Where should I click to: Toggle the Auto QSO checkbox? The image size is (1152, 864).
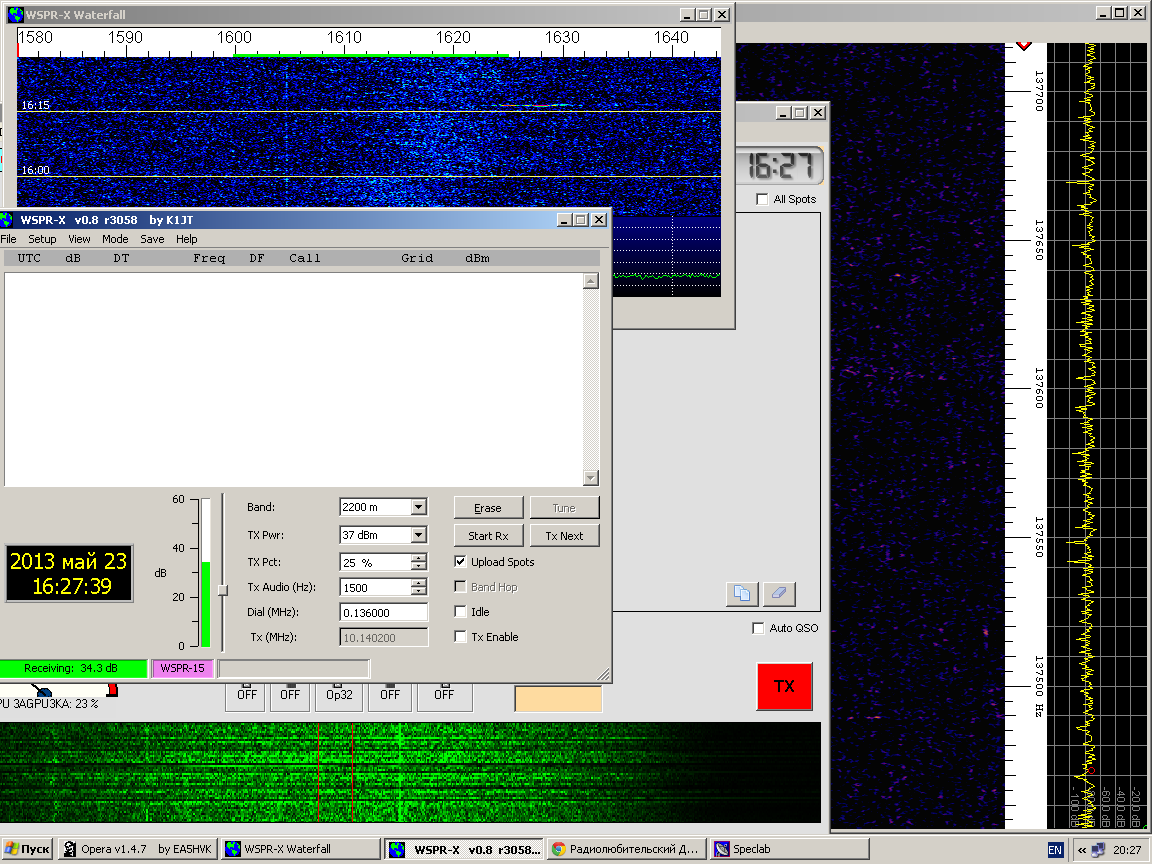click(758, 628)
